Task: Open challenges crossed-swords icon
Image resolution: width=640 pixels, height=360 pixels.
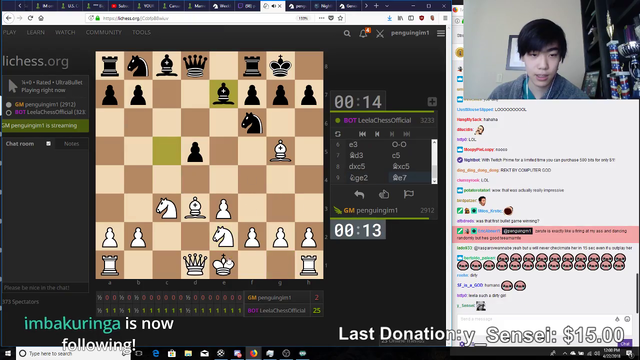Action: tap(380, 33)
